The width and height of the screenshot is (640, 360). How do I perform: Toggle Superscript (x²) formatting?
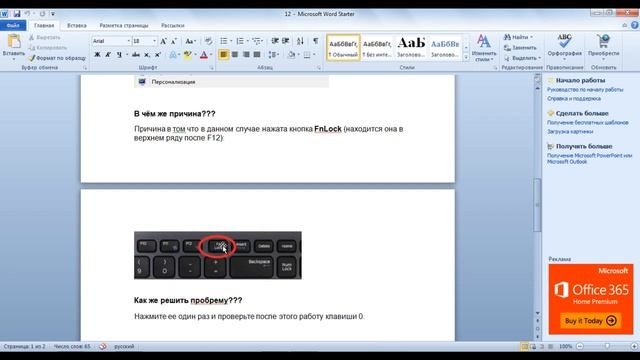(158, 55)
